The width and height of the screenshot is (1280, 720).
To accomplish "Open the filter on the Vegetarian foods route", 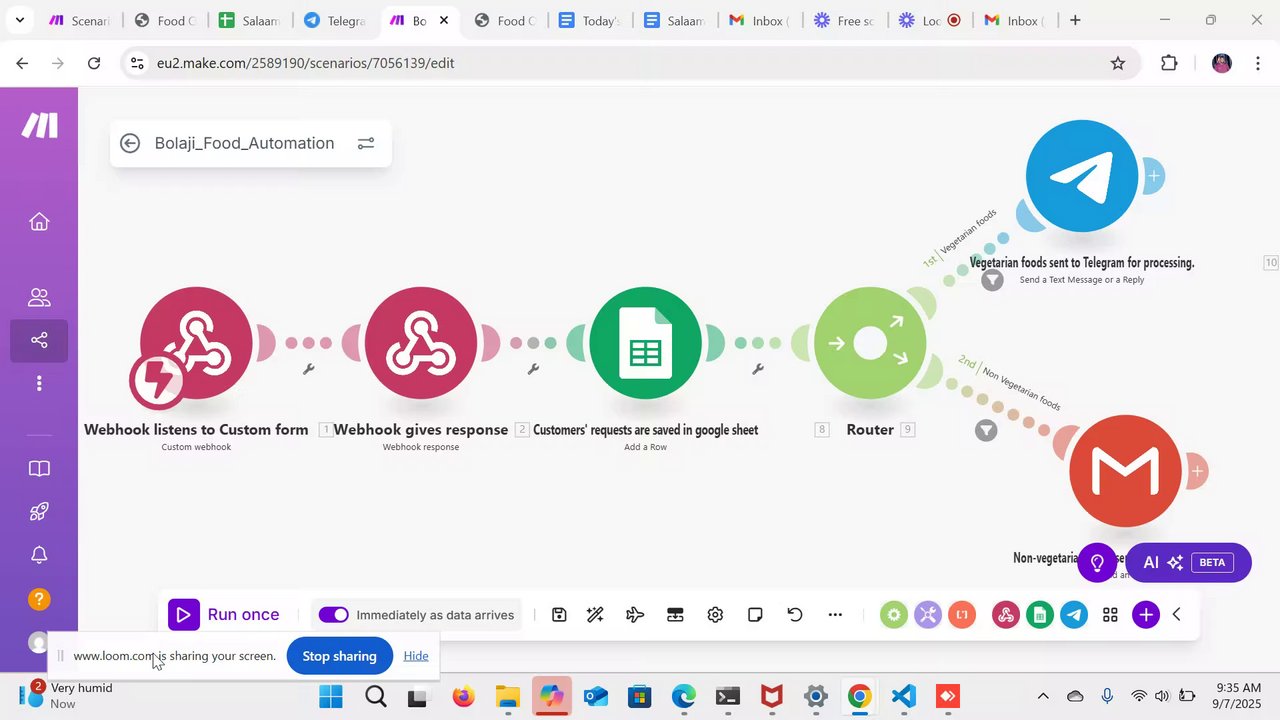I will tap(992, 280).
